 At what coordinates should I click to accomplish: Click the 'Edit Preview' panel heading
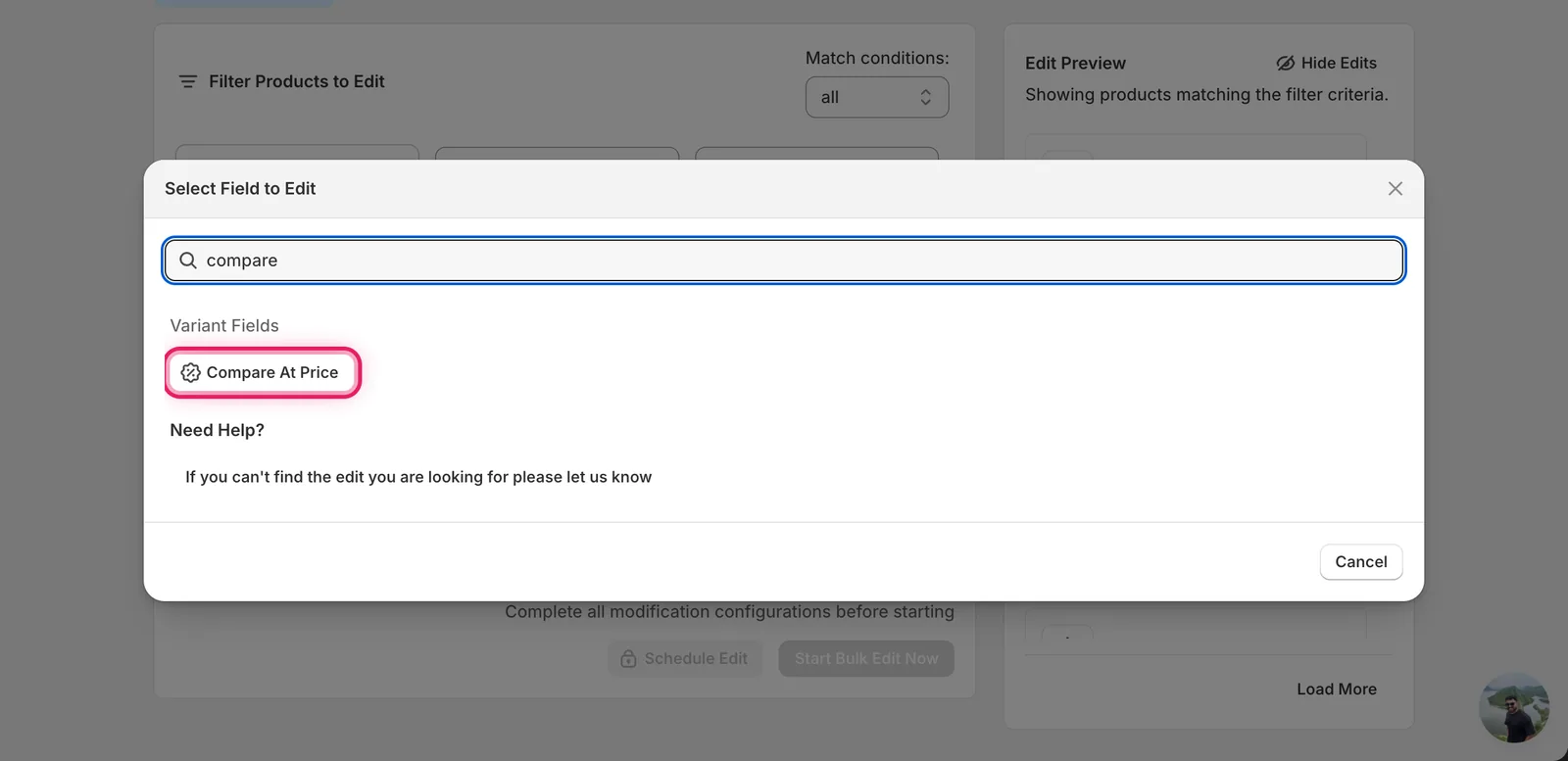1075,64
